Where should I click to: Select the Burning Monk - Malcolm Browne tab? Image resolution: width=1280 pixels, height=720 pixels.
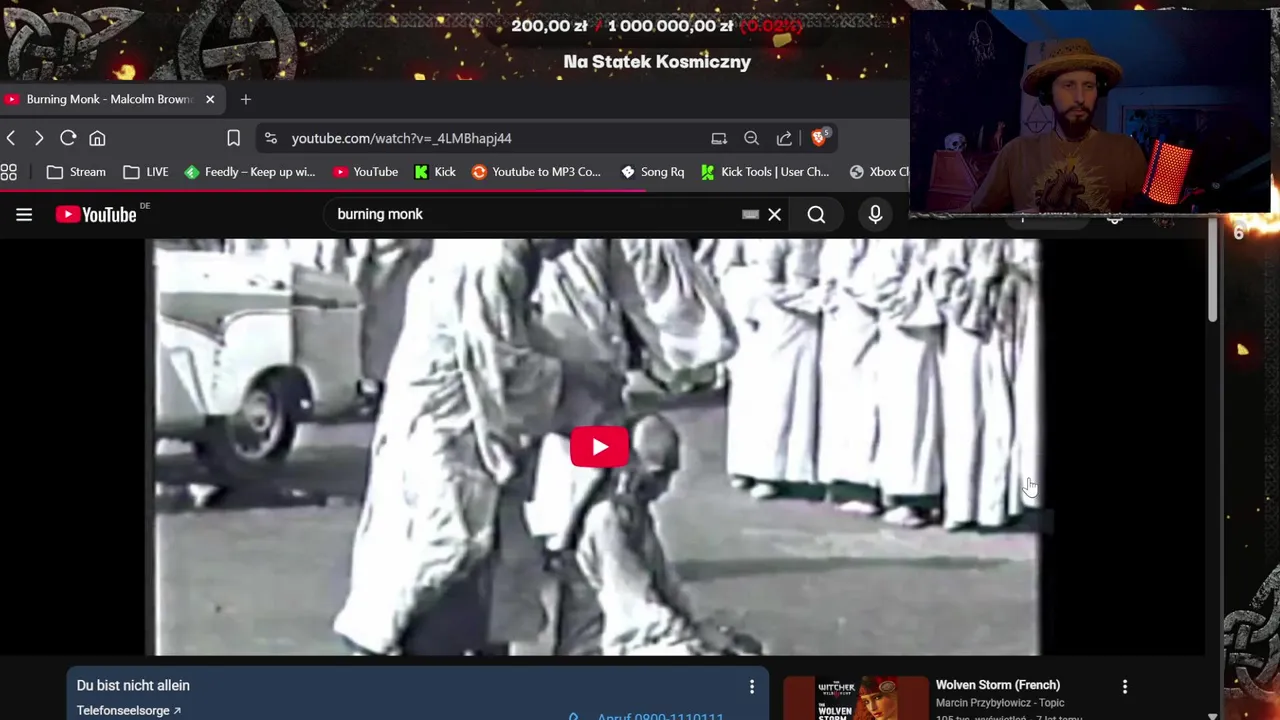(x=109, y=99)
